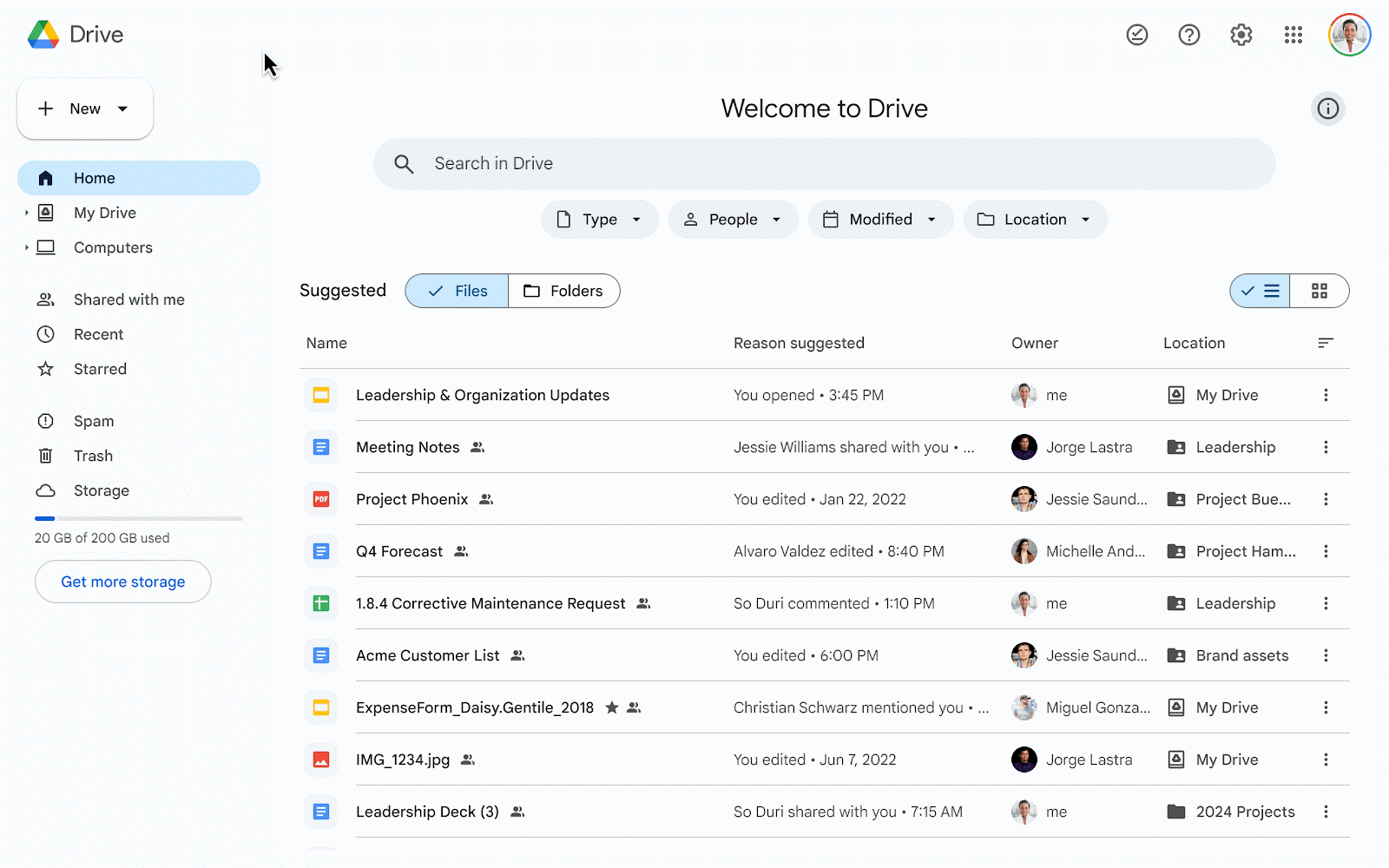Screen dimensions: 1389x868
Task: Click the storage usage progress bar
Action: click(x=138, y=518)
